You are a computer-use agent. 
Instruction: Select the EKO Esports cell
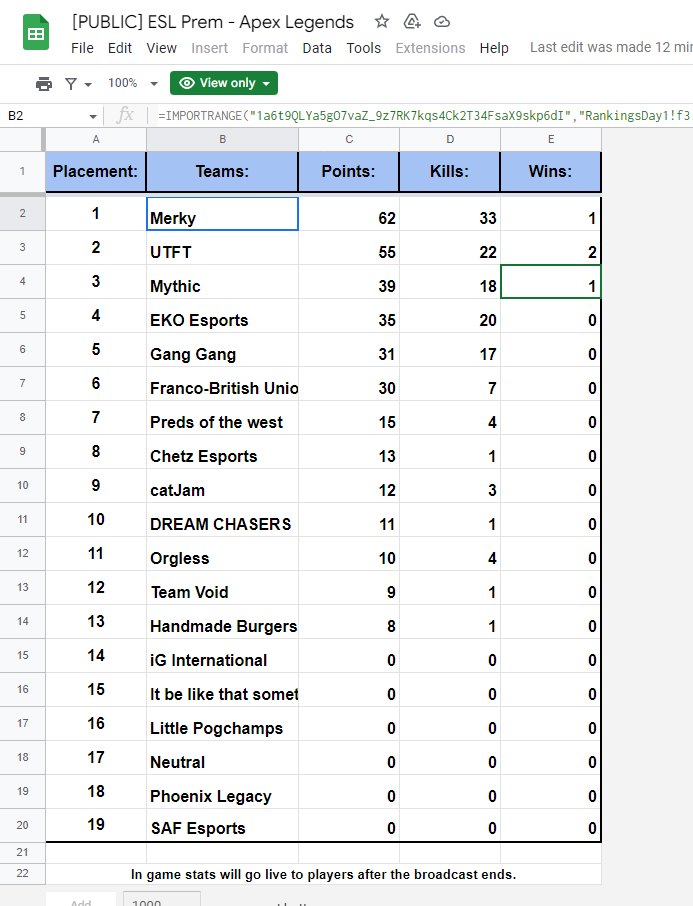coord(223,316)
